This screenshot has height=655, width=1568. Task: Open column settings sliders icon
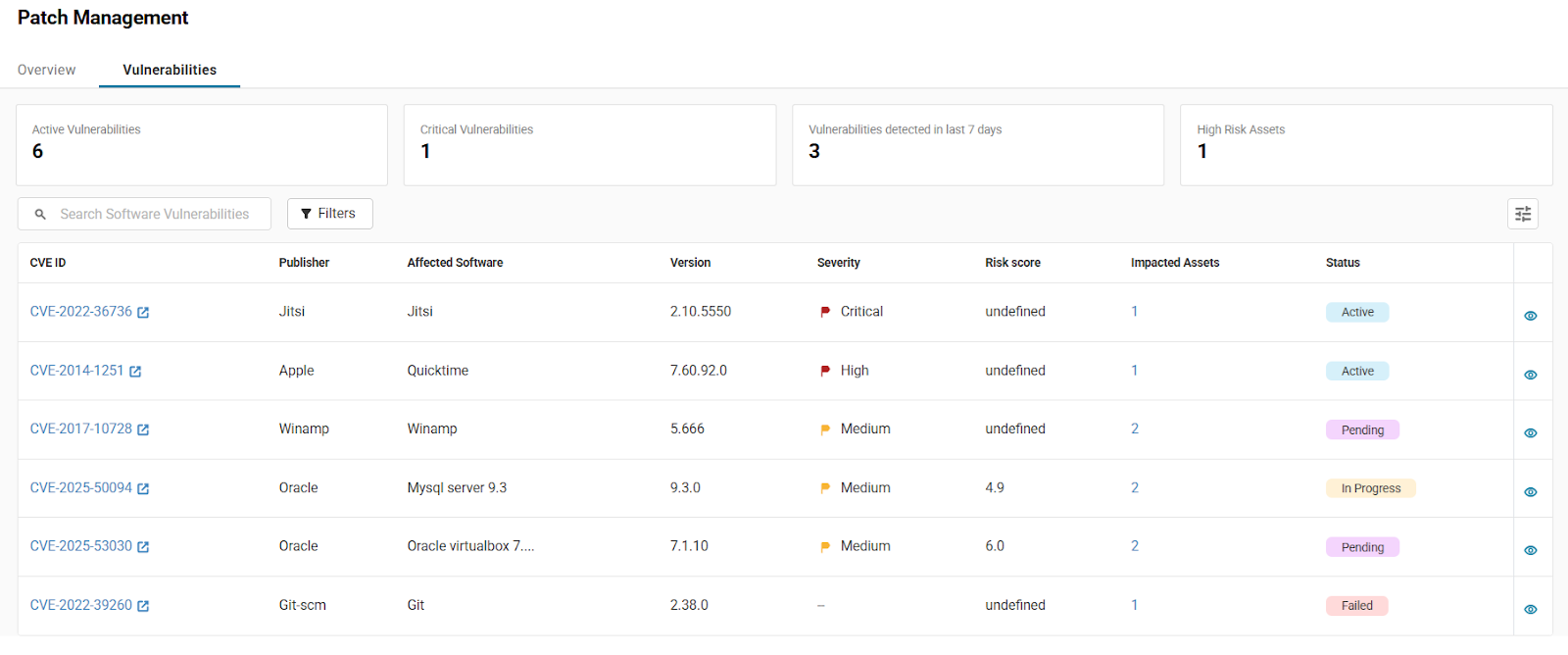click(x=1523, y=214)
